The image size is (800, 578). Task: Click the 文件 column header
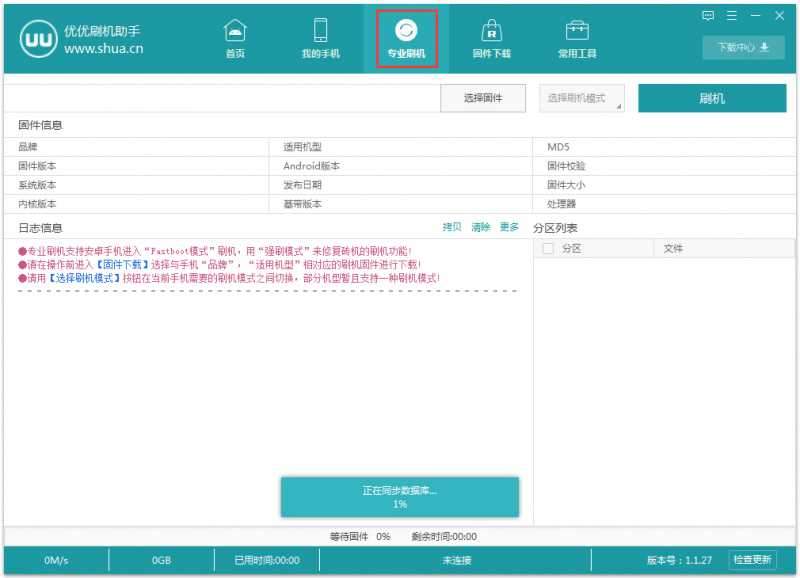click(673, 248)
